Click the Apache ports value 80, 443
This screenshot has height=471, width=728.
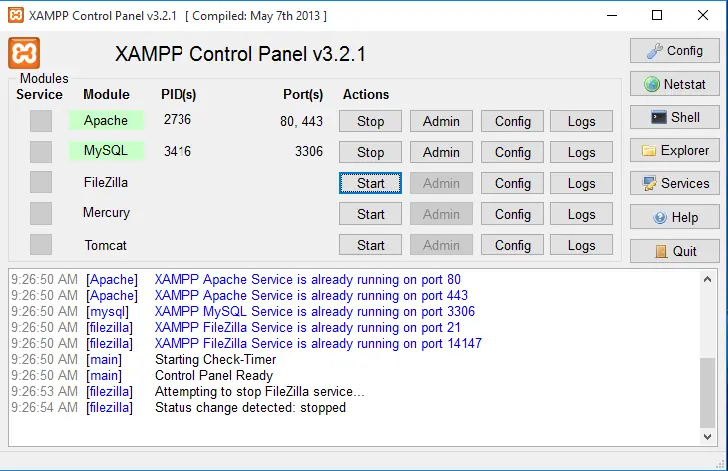coord(301,121)
